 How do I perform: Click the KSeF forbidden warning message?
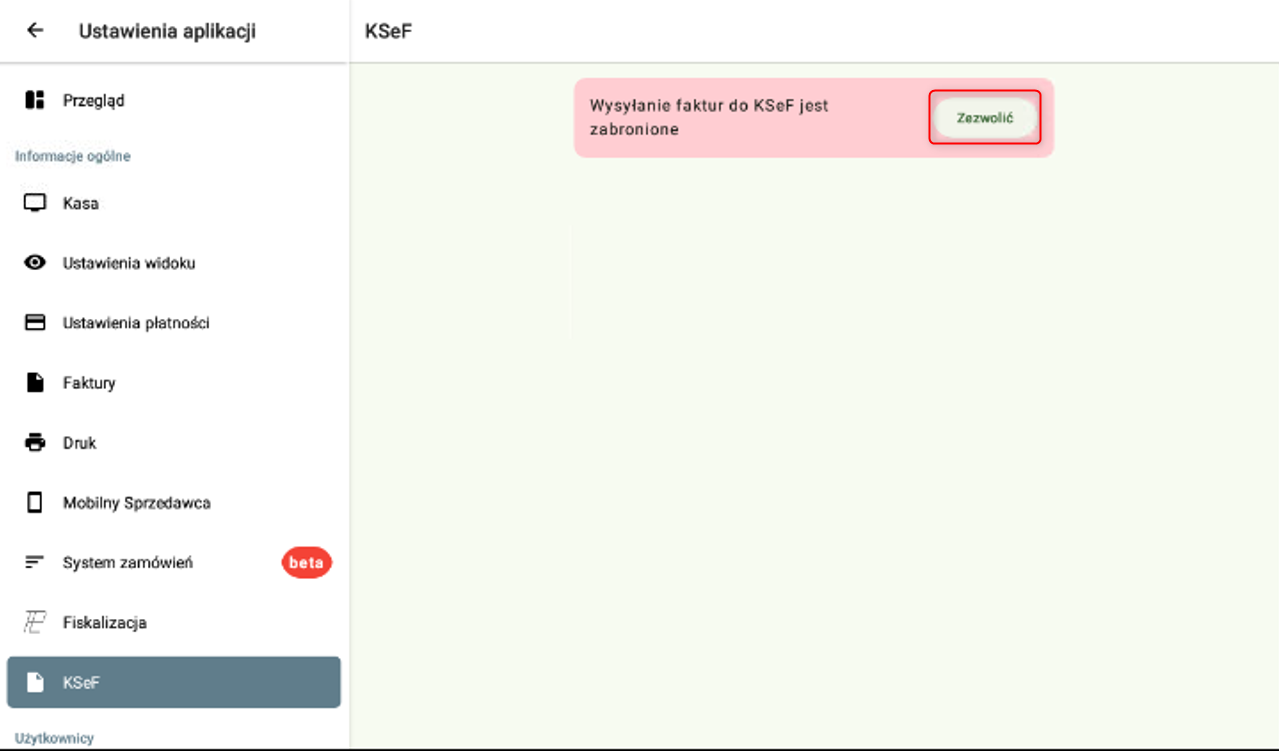[709, 117]
